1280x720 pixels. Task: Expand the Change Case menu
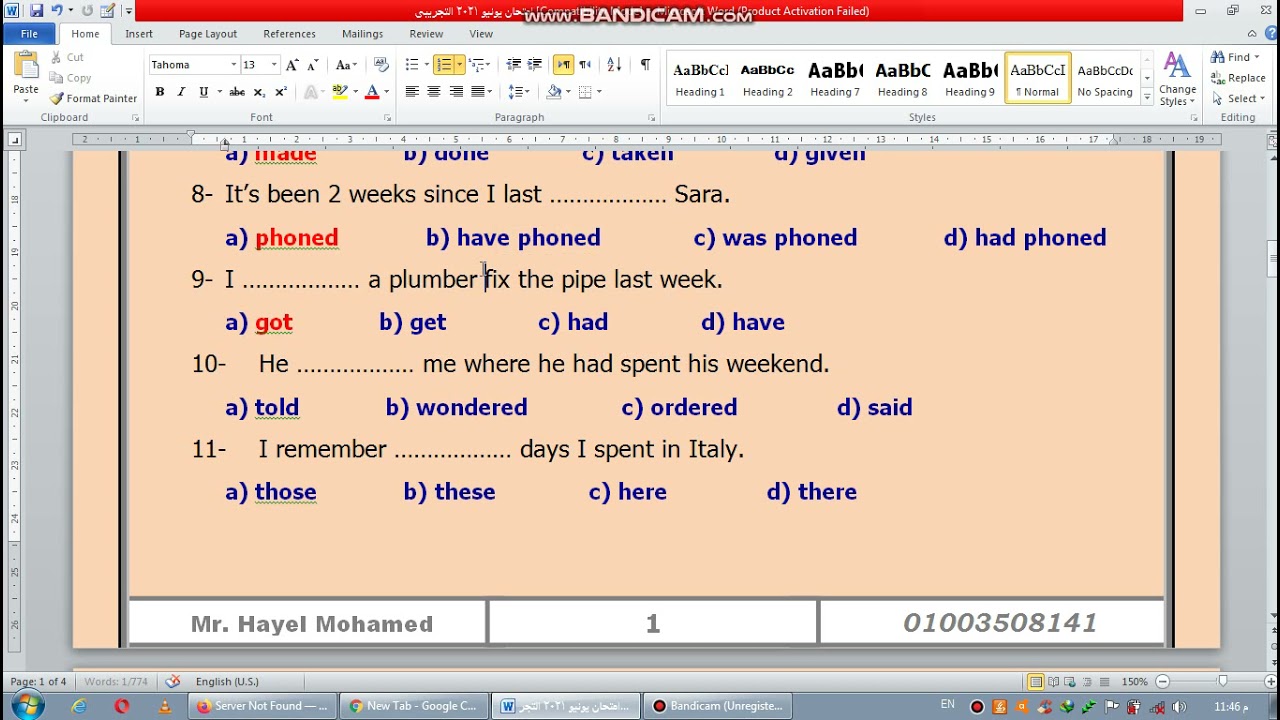[x=346, y=65]
